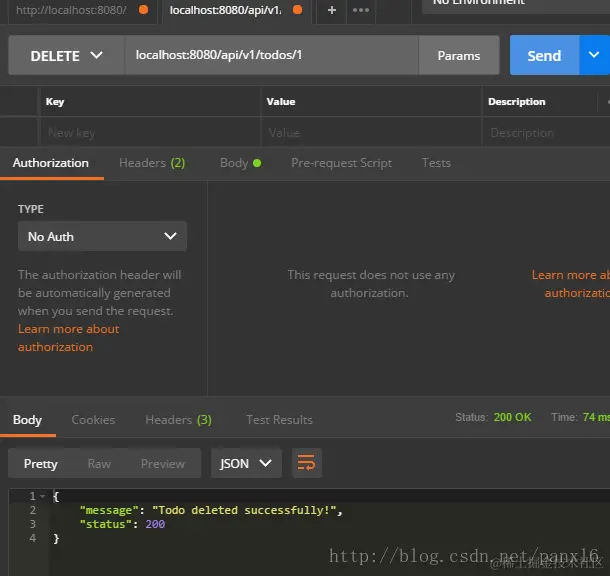Screen dimensions: 610x576
Task: Focus the request URL field
Action: (272, 55)
